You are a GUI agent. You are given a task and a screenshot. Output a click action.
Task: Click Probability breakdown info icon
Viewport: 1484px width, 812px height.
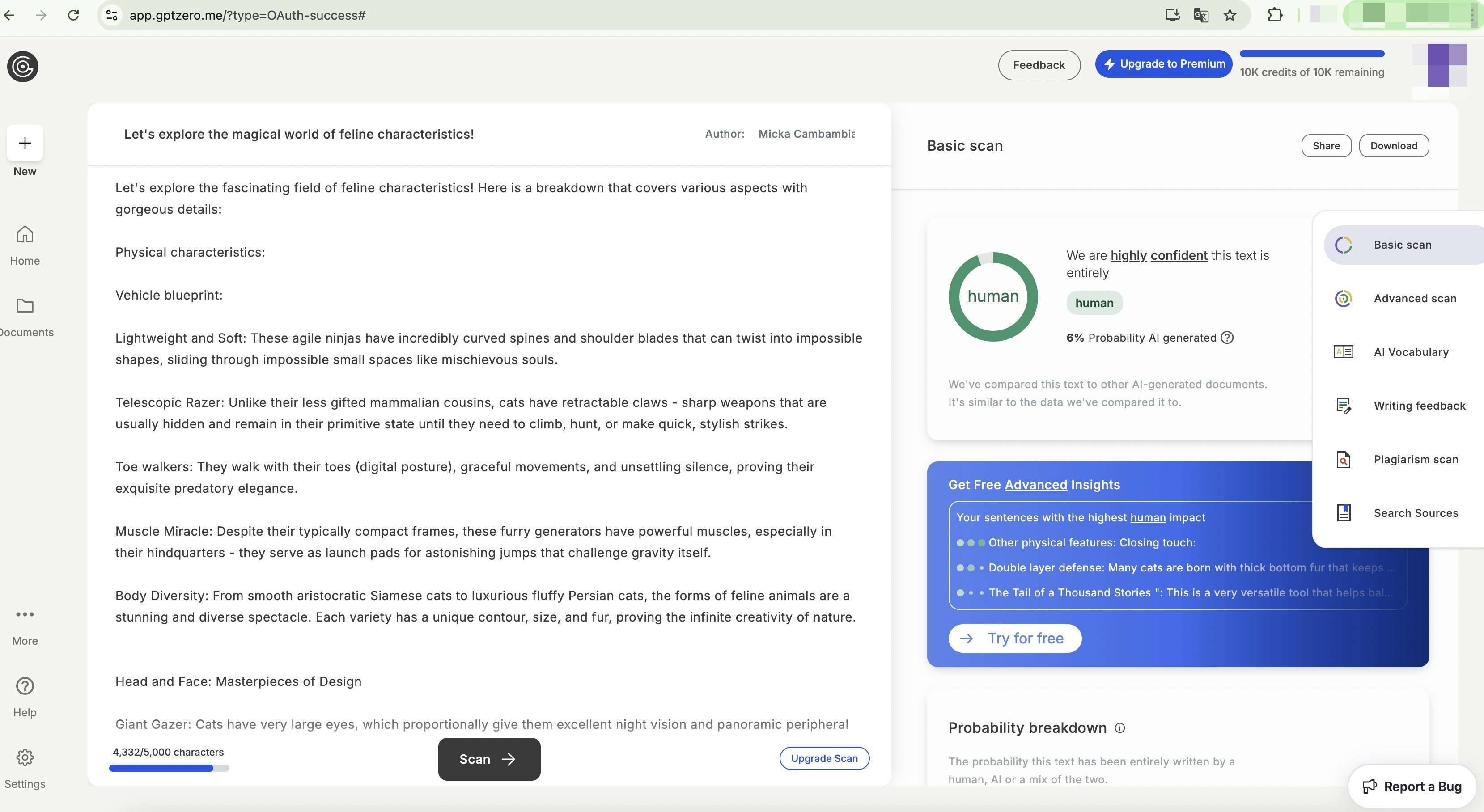[x=1119, y=728]
